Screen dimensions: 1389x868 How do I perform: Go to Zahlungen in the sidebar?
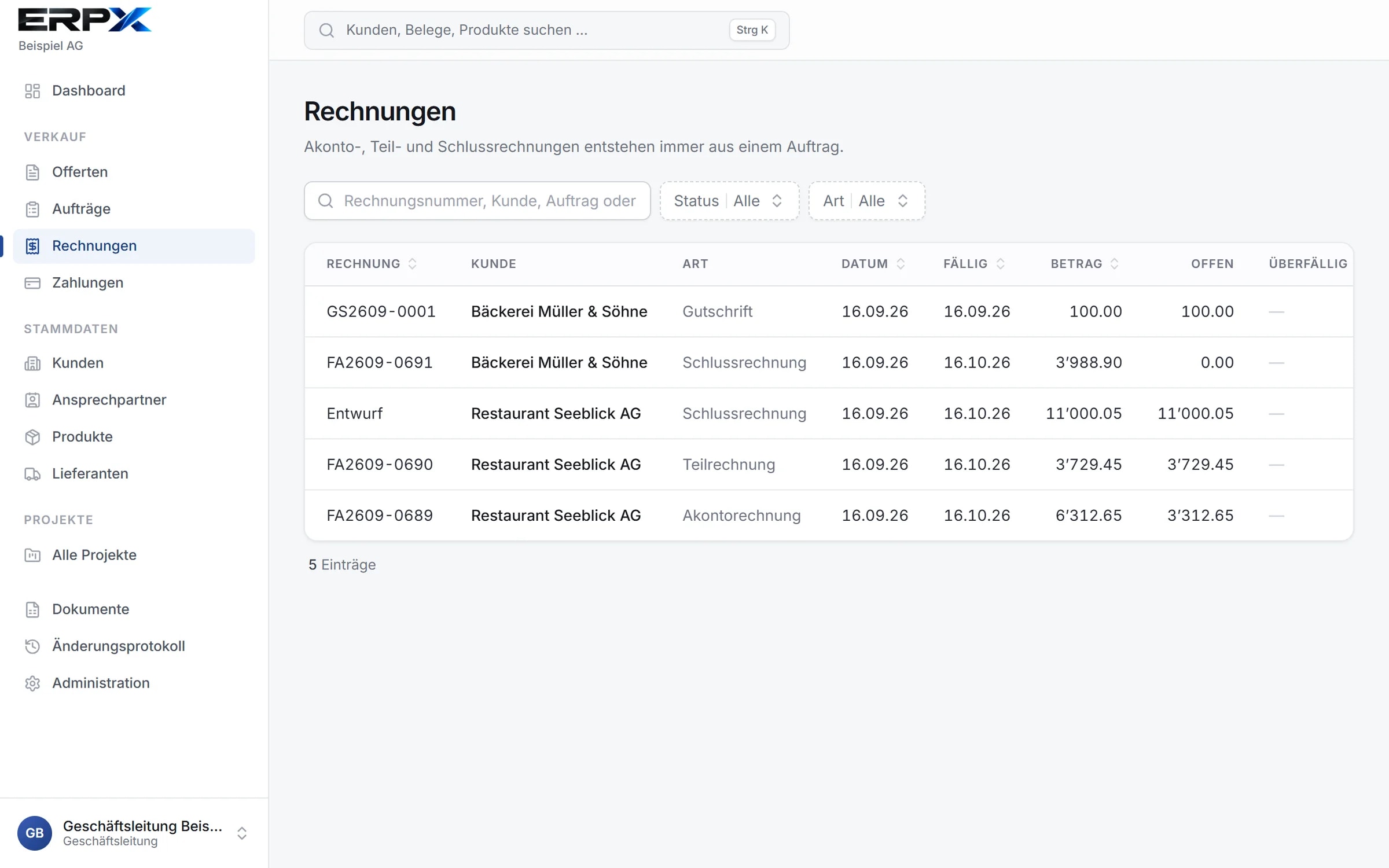(x=134, y=283)
